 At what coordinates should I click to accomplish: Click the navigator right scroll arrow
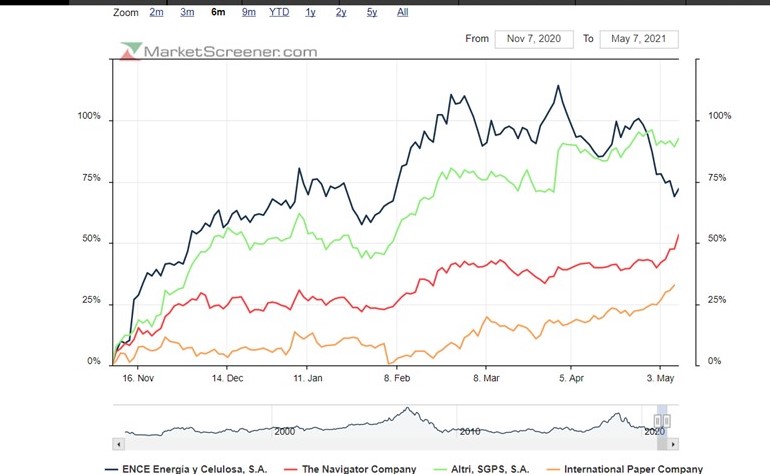point(673,444)
